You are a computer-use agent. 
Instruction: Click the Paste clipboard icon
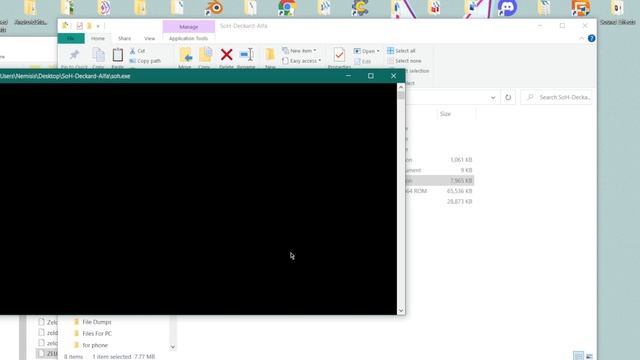click(x=118, y=55)
